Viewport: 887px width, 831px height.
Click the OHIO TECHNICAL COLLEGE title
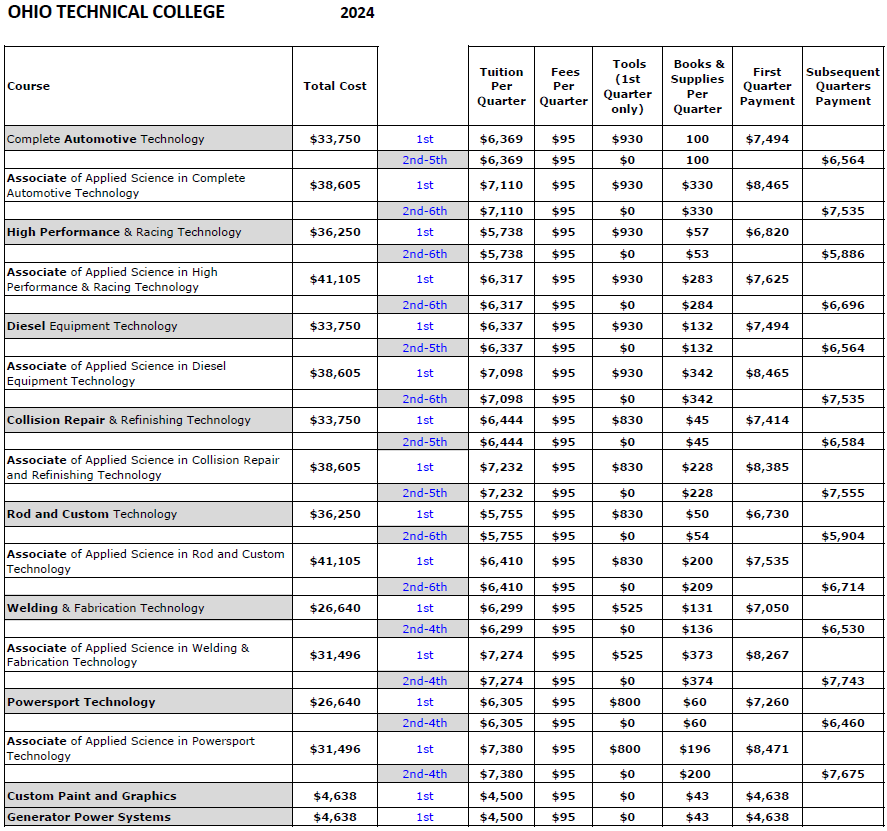(116, 12)
